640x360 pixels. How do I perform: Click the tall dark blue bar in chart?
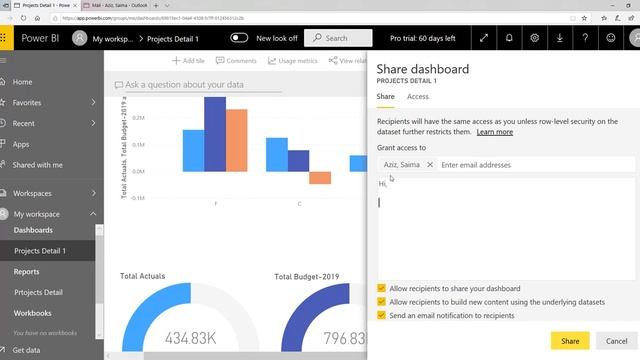coord(215,134)
